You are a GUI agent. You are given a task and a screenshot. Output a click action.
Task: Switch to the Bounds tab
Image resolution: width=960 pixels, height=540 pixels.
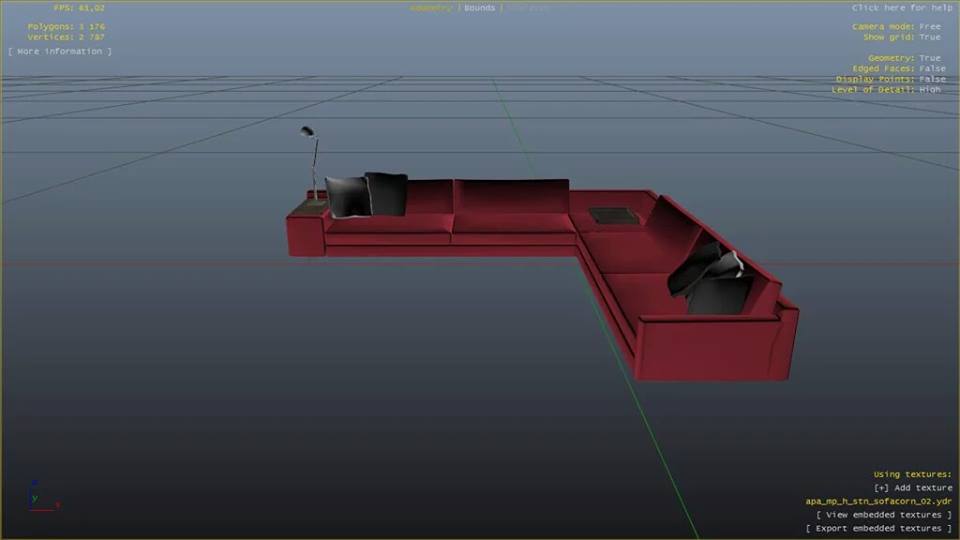(479, 8)
